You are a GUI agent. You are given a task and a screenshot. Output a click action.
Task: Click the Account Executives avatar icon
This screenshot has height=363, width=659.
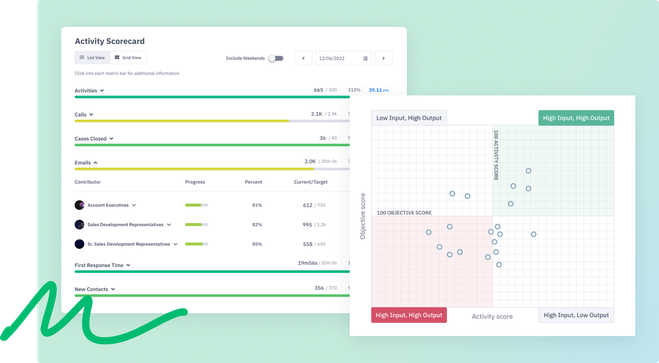pyautogui.click(x=79, y=205)
